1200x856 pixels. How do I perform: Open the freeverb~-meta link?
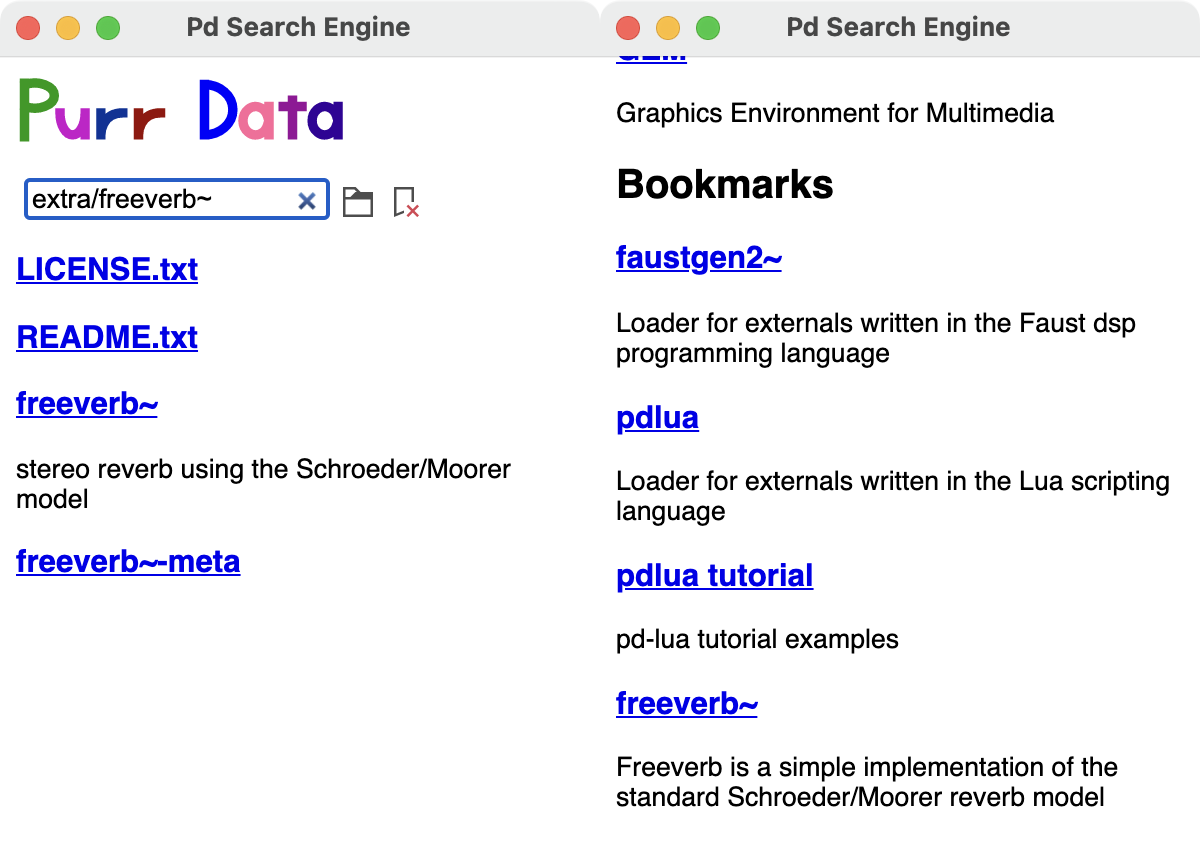pos(128,561)
